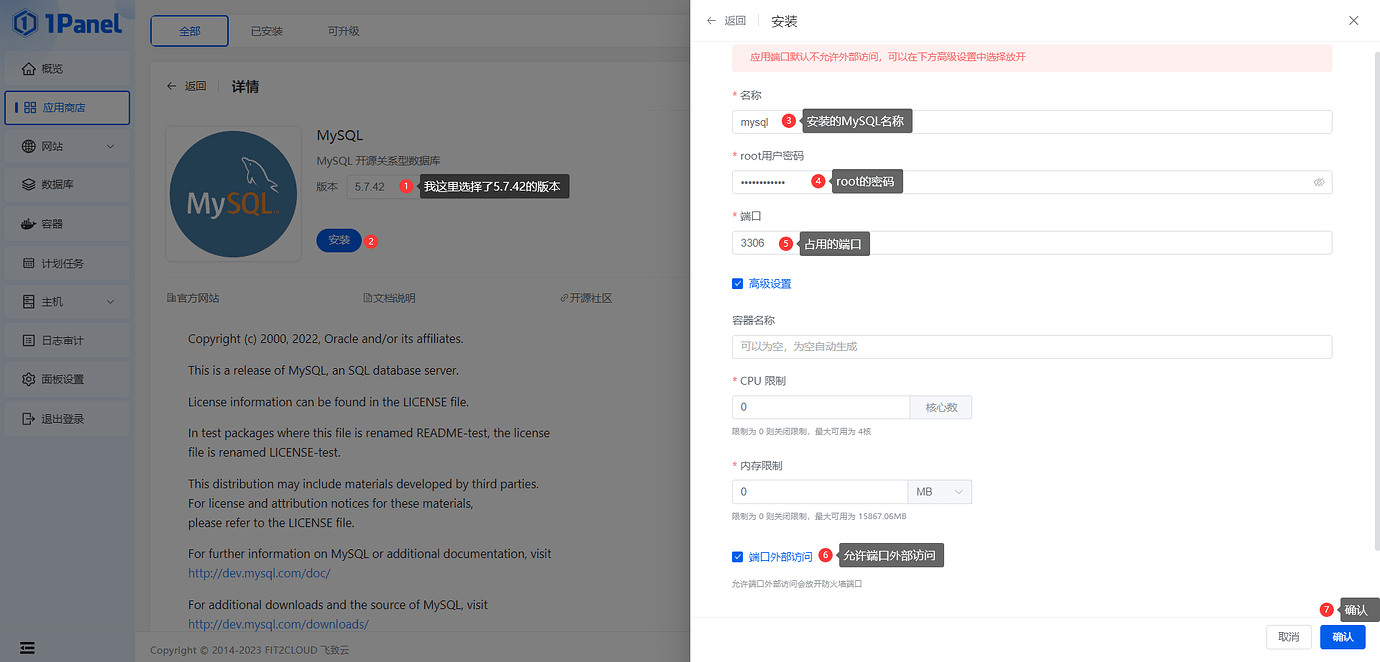Open the MB memory unit dropdown

pyautogui.click(x=939, y=492)
